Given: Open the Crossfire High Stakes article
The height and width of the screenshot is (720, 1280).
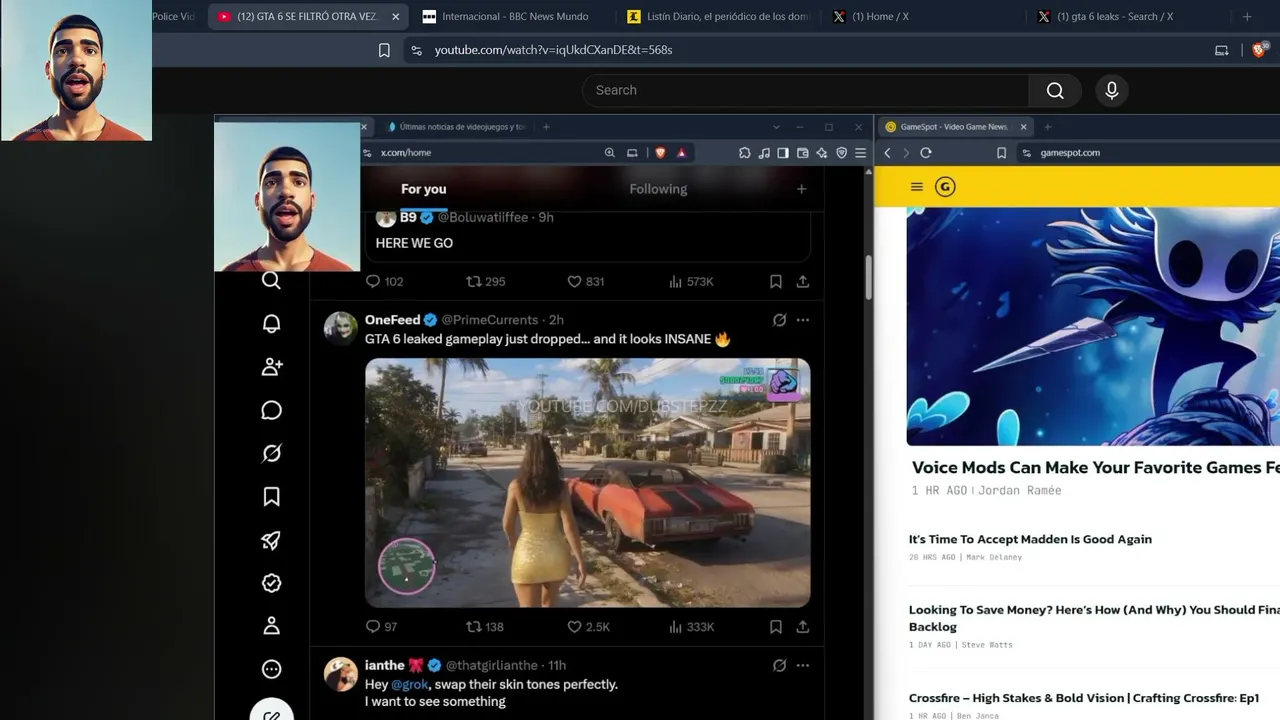Looking at the screenshot, I should [1084, 698].
